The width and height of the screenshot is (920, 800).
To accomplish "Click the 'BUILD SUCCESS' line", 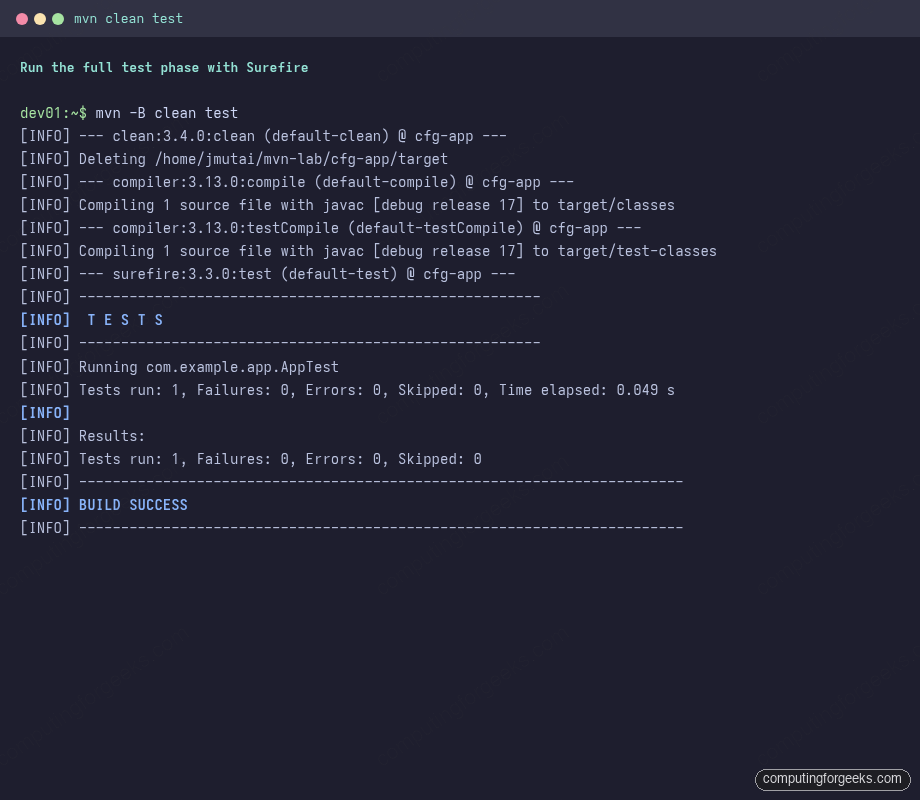I will point(104,505).
